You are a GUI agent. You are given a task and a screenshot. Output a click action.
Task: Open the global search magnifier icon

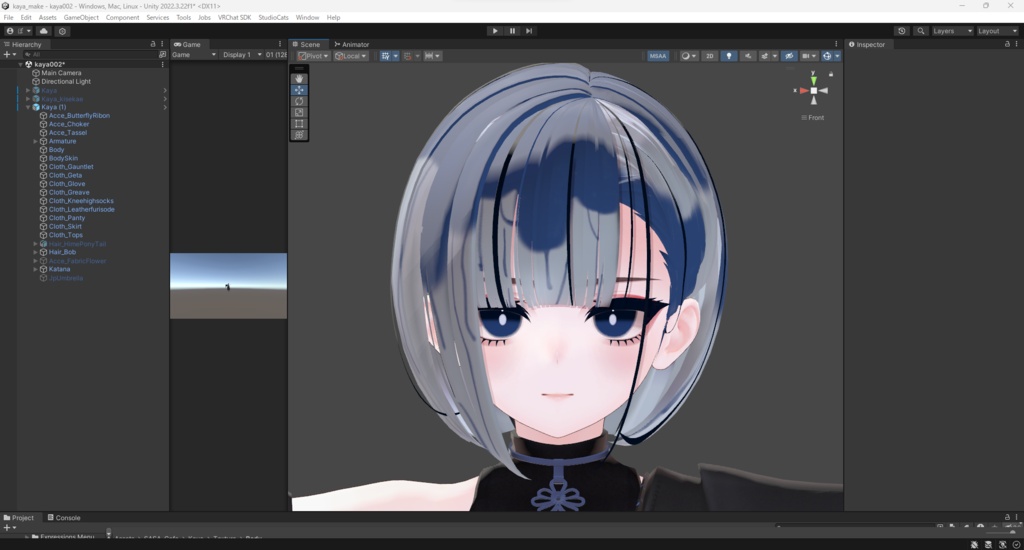[921, 31]
